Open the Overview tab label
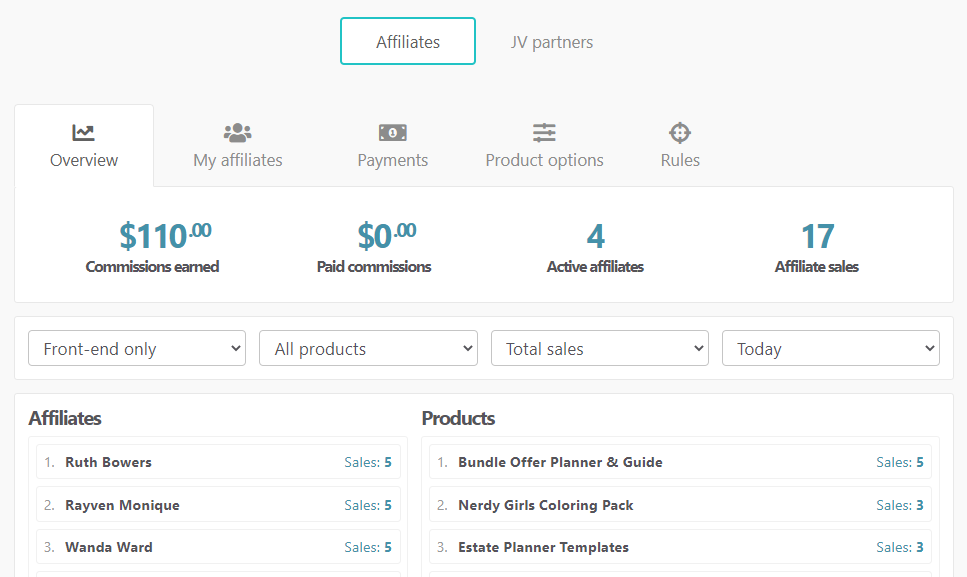The image size is (967, 577). (x=84, y=160)
